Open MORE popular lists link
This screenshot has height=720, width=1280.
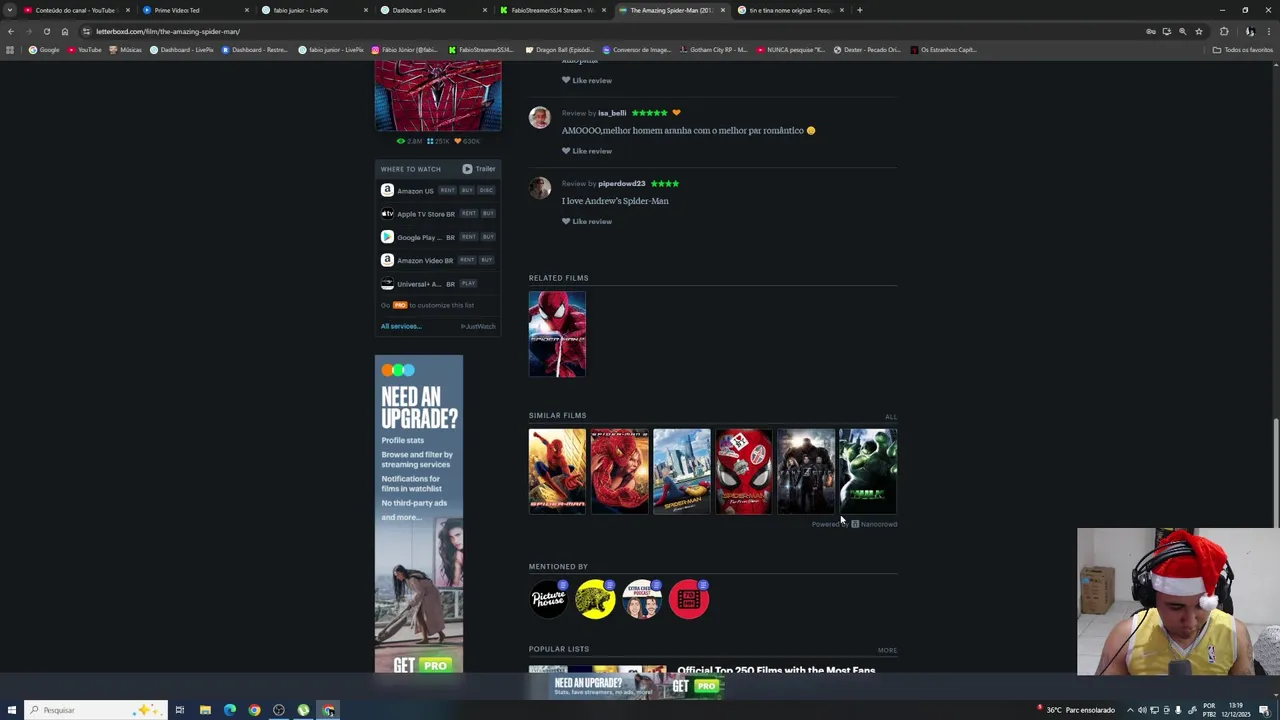coord(887,650)
